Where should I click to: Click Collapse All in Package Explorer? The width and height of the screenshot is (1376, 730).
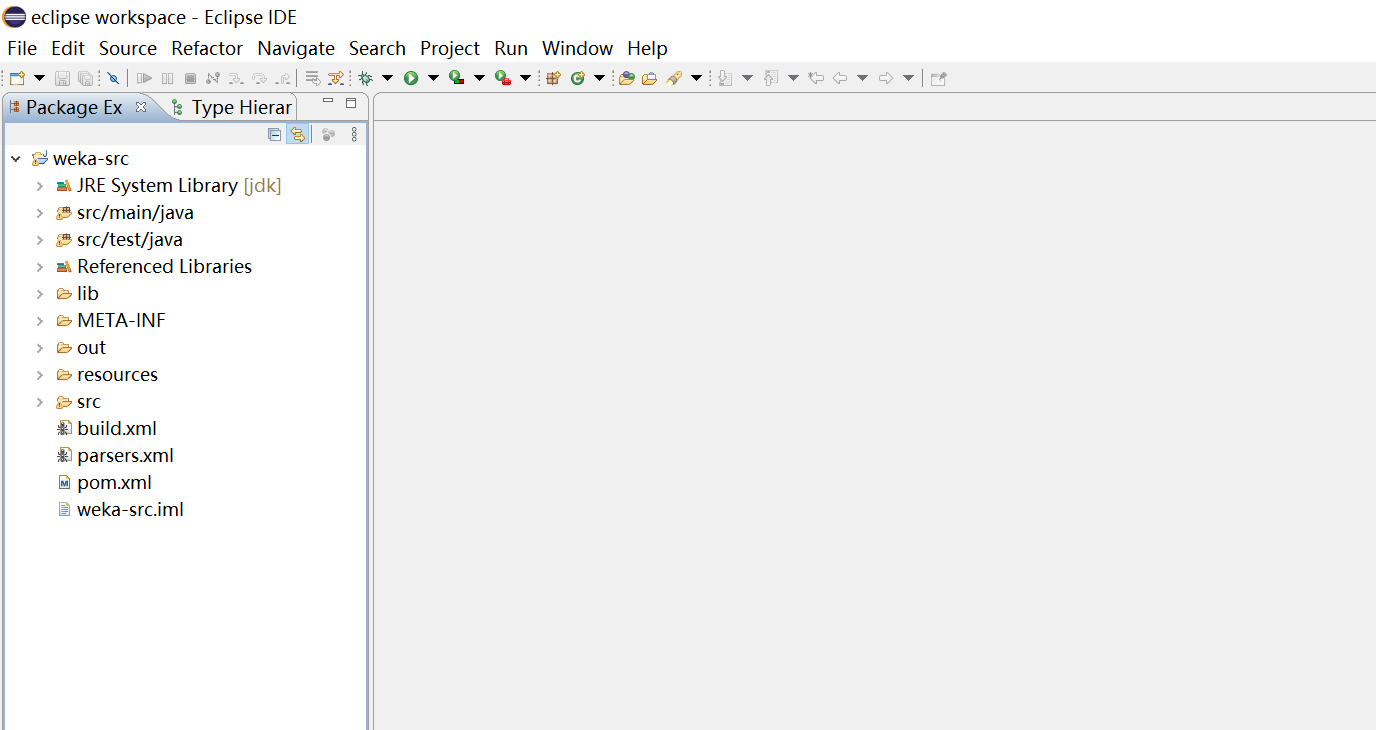click(275, 134)
